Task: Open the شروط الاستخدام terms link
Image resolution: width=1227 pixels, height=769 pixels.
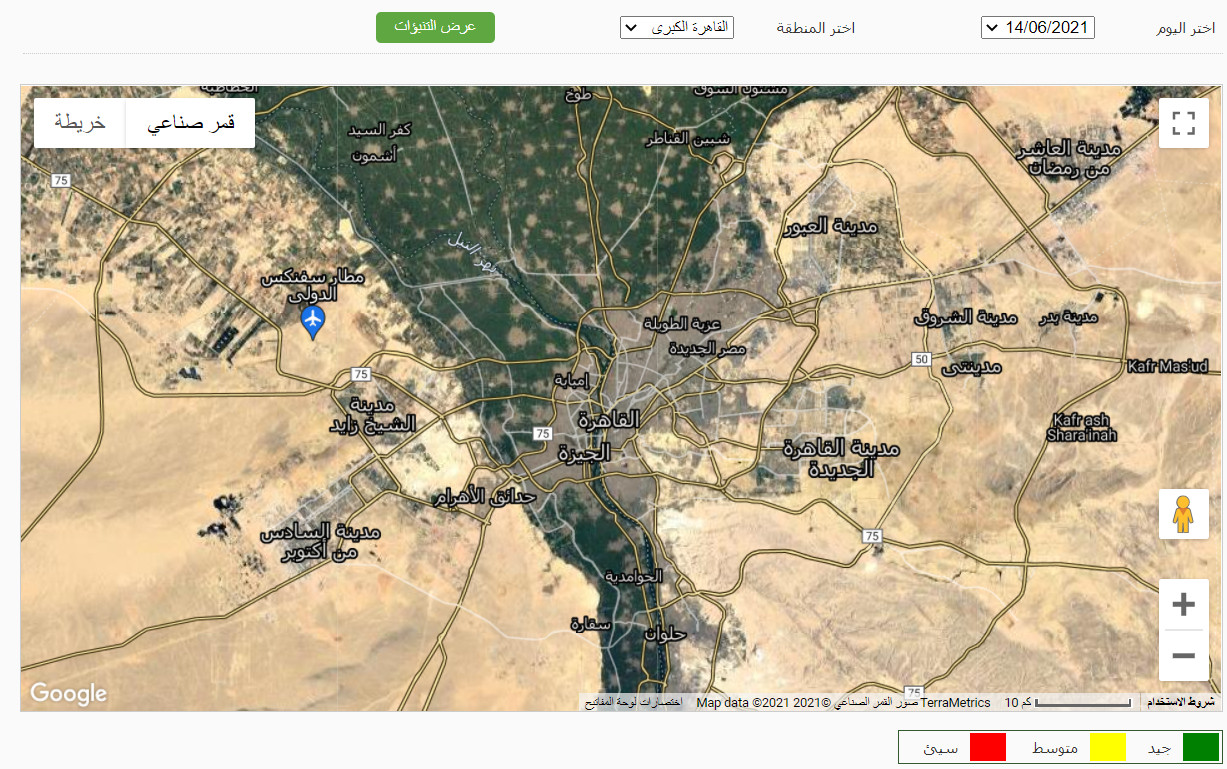Action: coord(1181,703)
